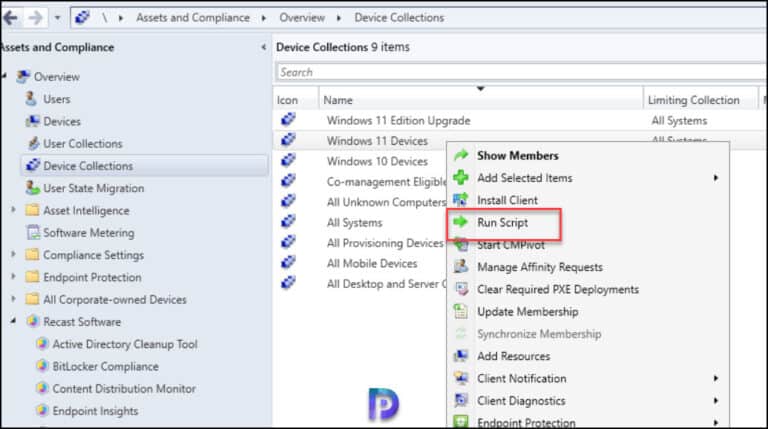
Task: Expand All Corporate-owned Devices folder
Action: click(13, 299)
